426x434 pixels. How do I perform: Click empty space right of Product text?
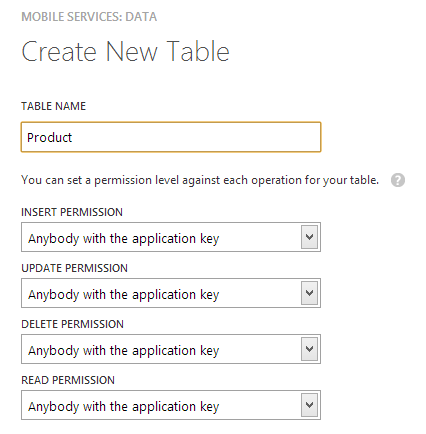tap(197, 137)
